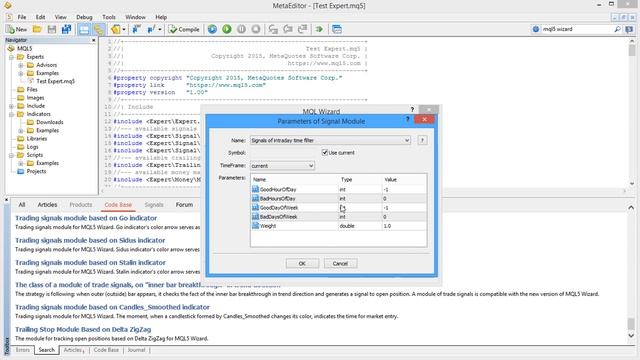Viewport: 640px width, 360px height.
Task: Click the globe icon in search box
Action: tap(536, 29)
